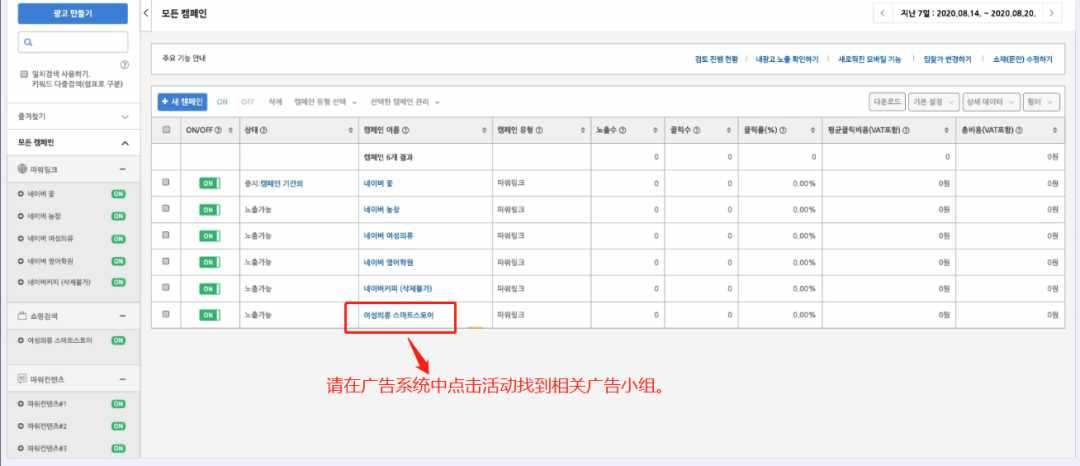
Task: Open the 상세 데이터 dropdown
Action: pos(992,102)
